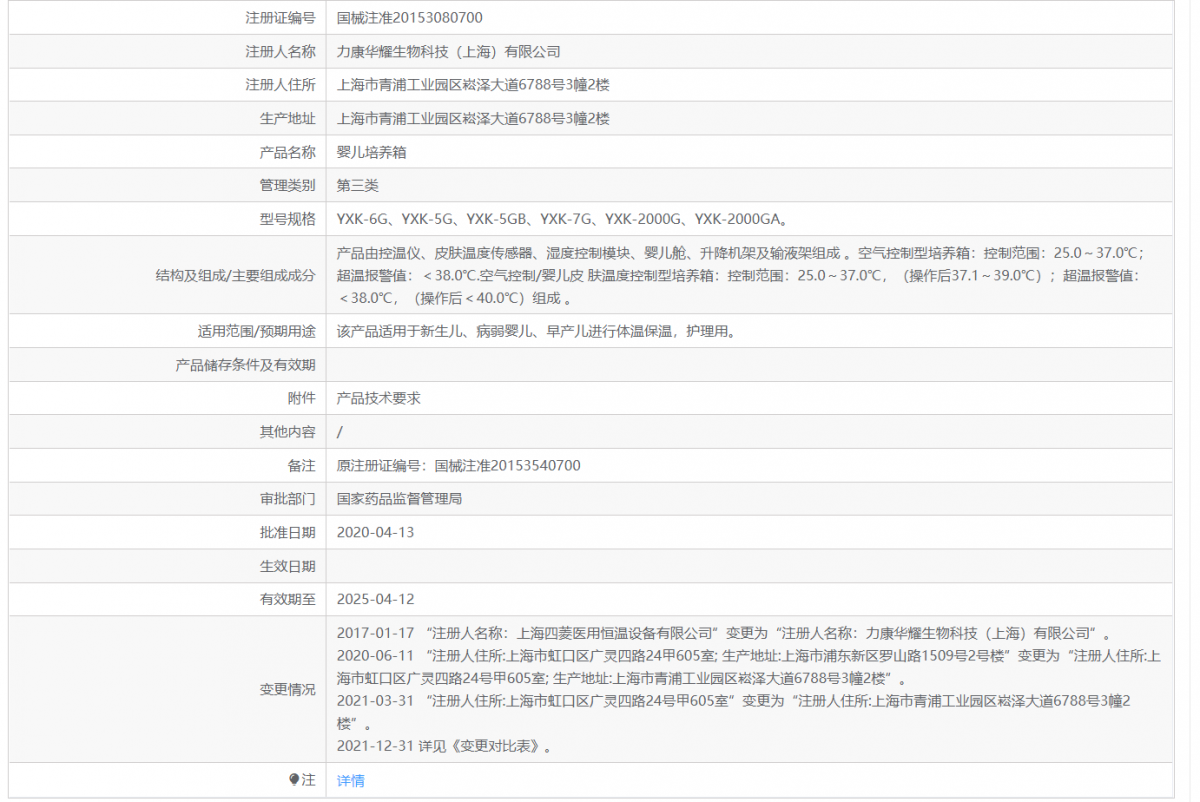
Task: Open the 详情 link at bottom
Action: pos(350,780)
